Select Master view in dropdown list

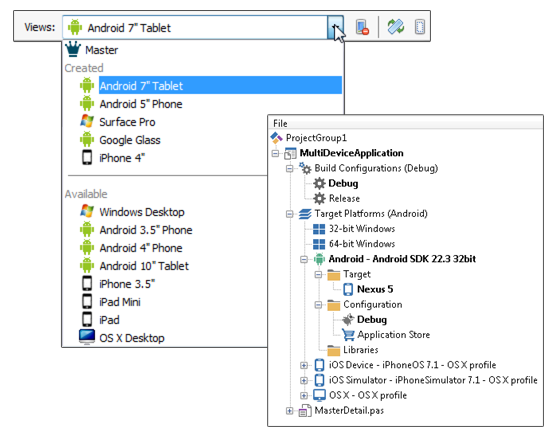tap(101, 50)
